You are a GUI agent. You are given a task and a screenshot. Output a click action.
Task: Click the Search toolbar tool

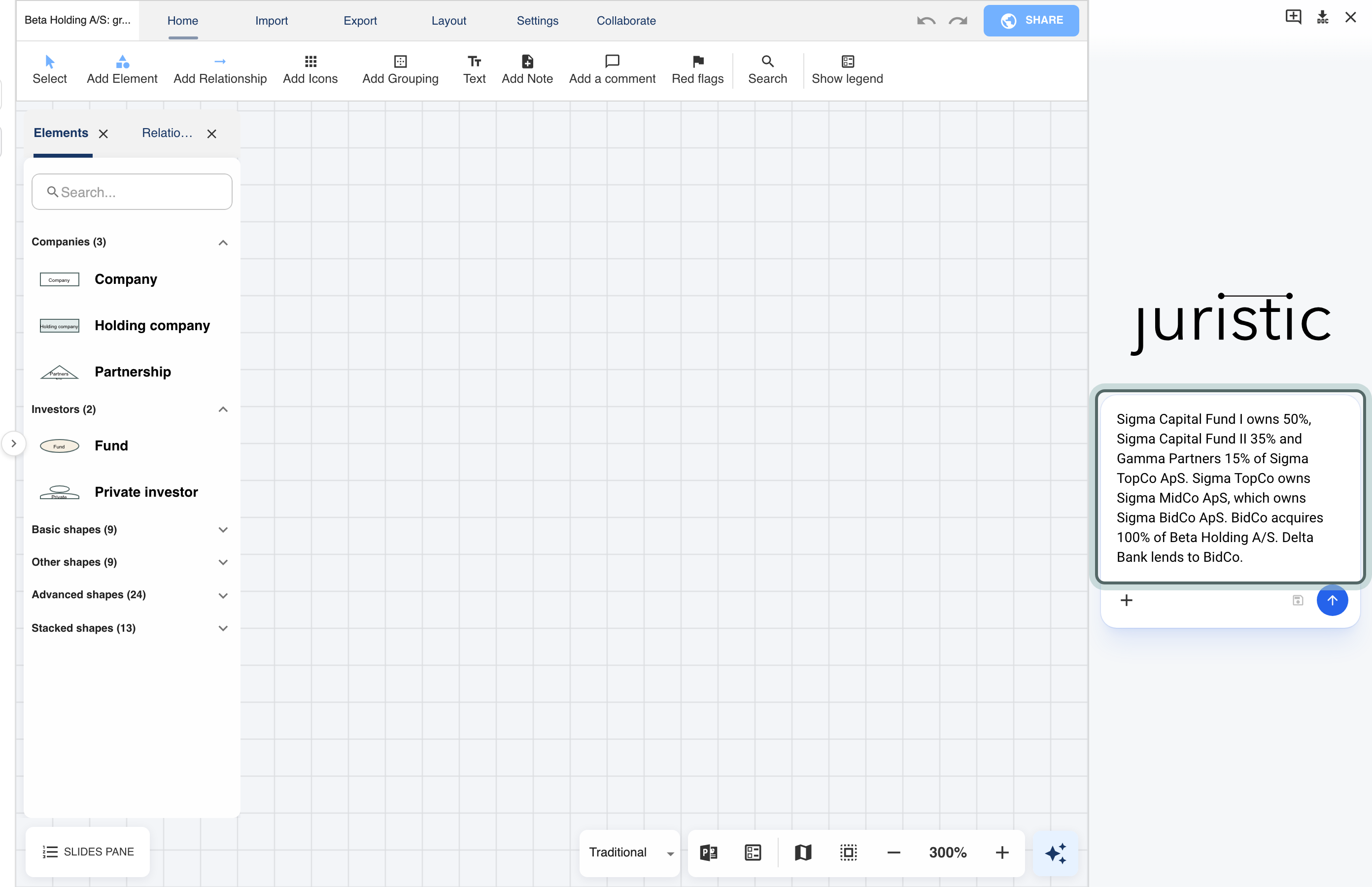click(767, 69)
